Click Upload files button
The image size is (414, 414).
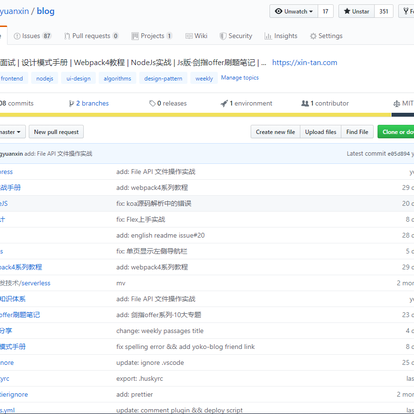click(x=321, y=132)
